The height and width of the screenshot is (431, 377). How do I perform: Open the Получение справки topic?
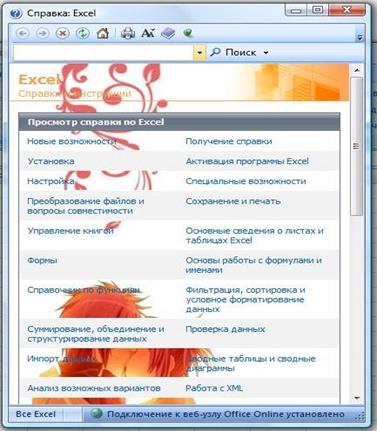tap(229, 141)
